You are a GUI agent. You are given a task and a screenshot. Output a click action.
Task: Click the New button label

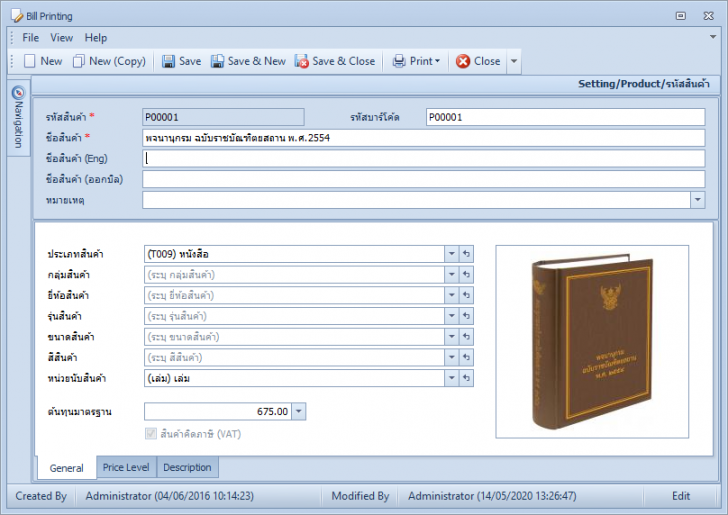[51, 61]
